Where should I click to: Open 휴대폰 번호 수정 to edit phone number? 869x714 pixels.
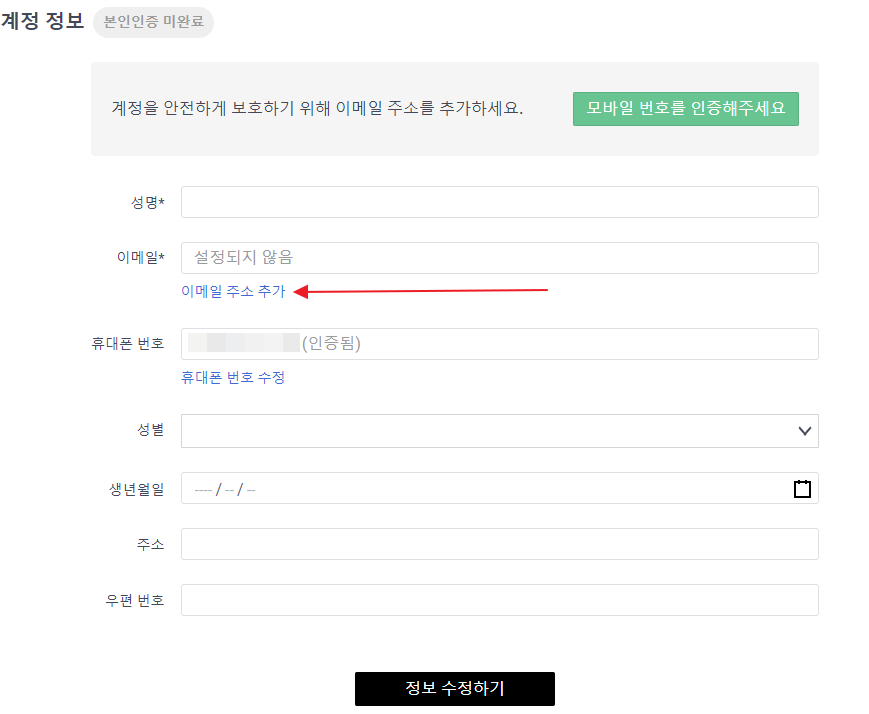point(233,377)
